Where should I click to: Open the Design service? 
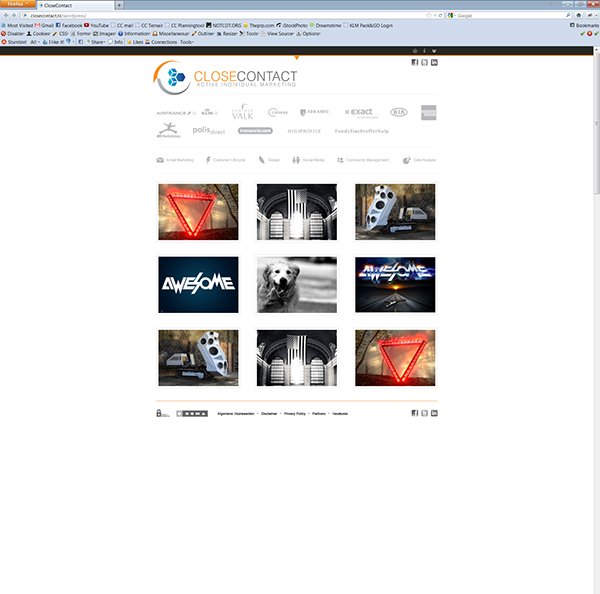point(269,160)
